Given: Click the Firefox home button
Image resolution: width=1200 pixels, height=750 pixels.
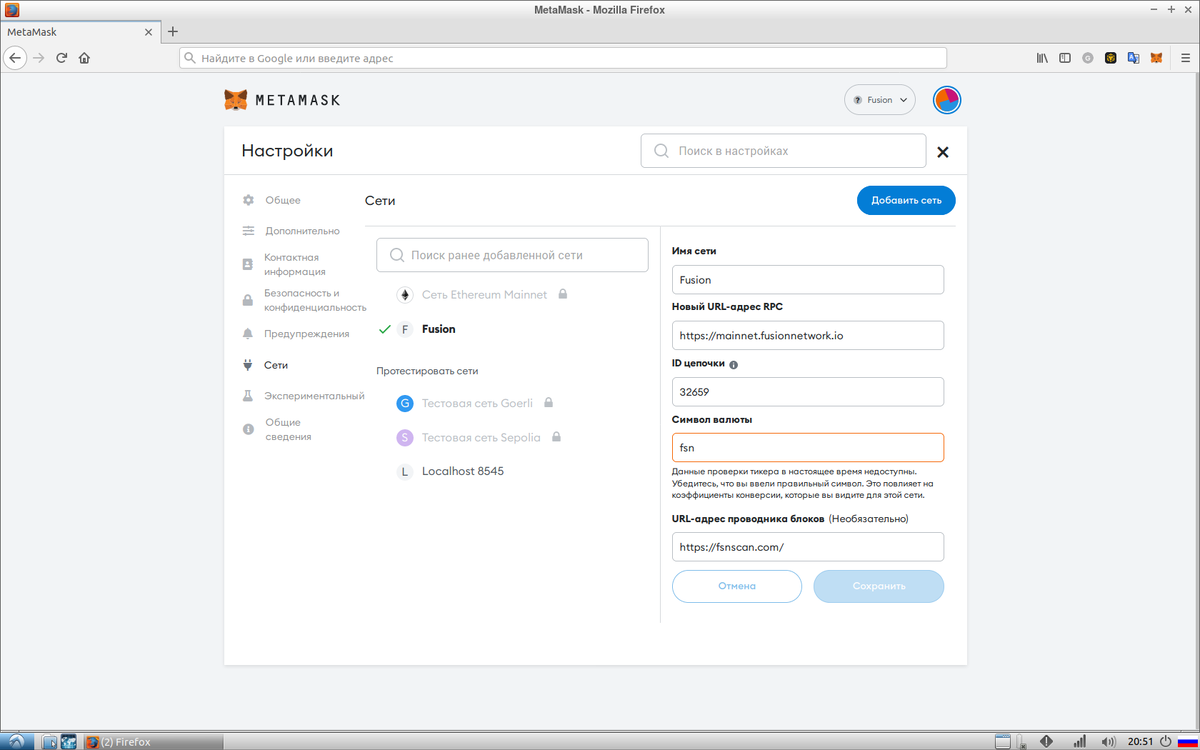Looking at the screenshot, I should (x=84, y=58).
